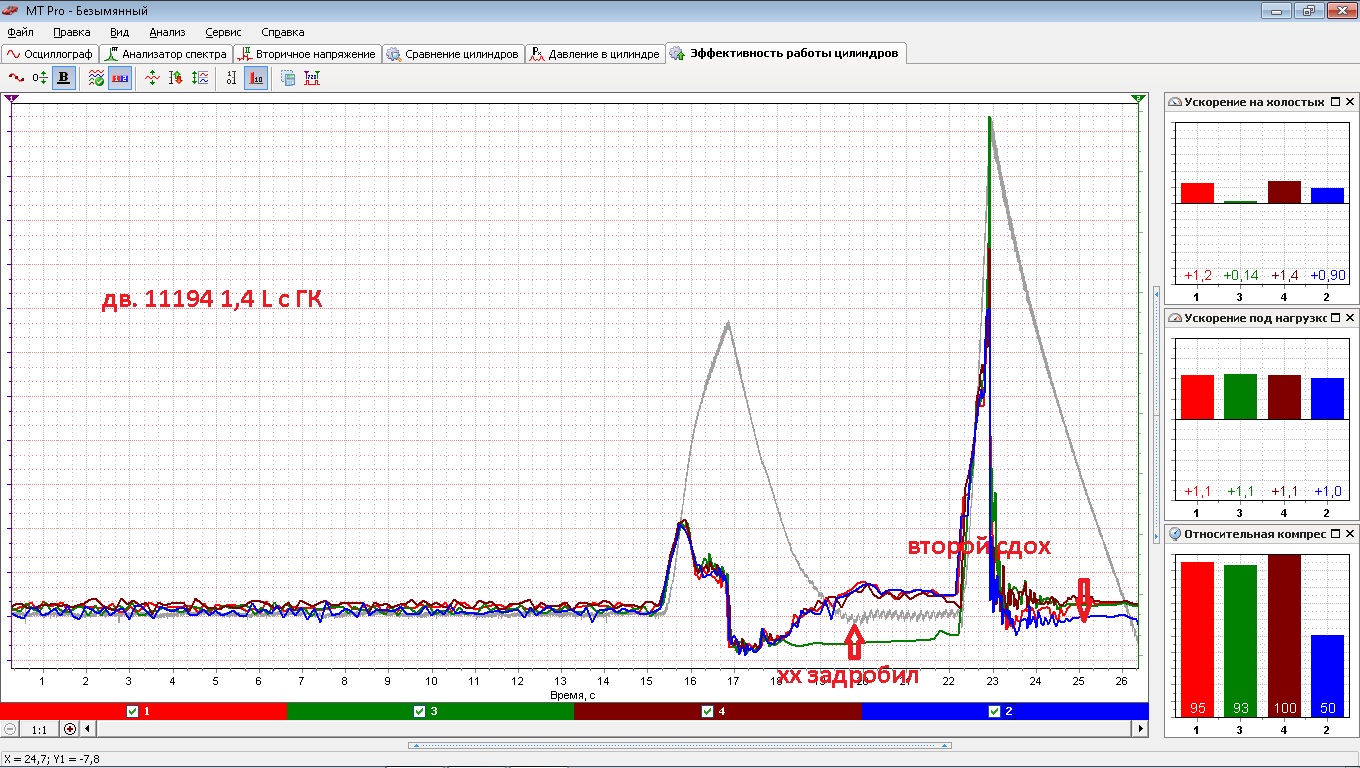Maximize the Относительная компрессия panel
The height and width of the screenshot is (768, 1360).
(1335, 534)
